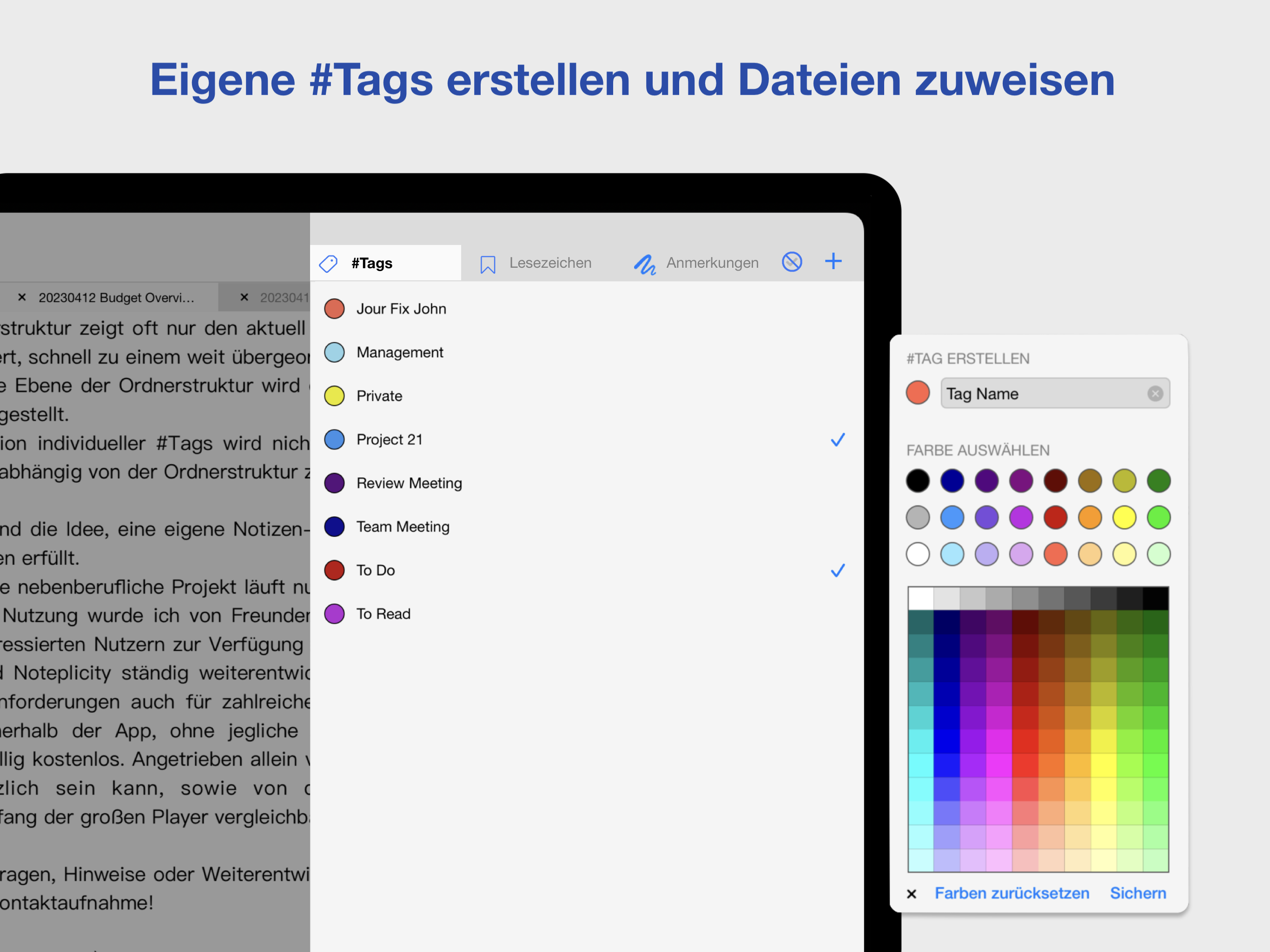Screen dimensions: 1270x952
Task: Click the Review Meeting purple color dot
Action: click(x=334, y=483)
